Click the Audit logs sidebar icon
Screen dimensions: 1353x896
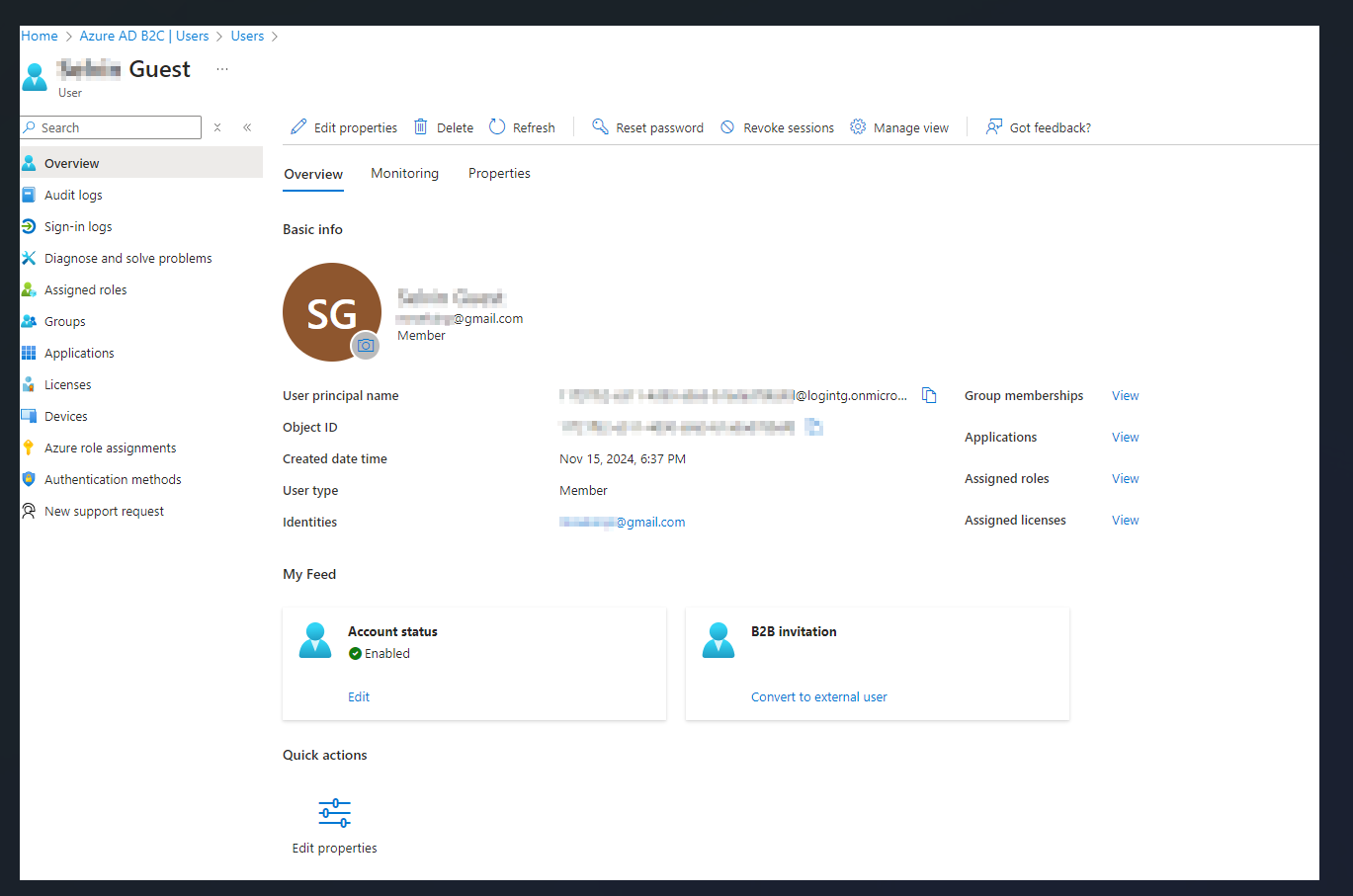pos(29,195)
